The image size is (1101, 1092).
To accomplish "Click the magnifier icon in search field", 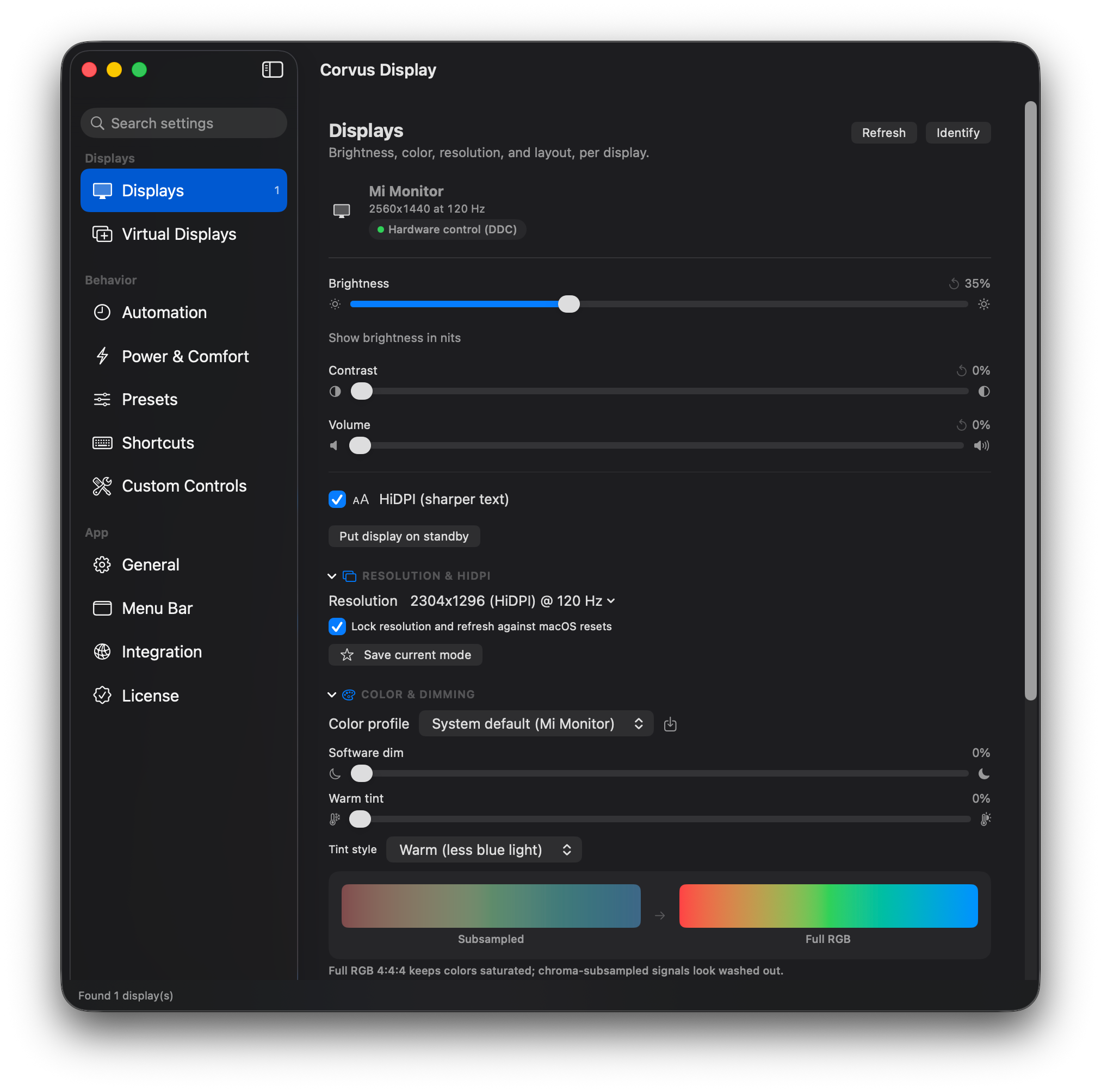I will pos(97,123).
